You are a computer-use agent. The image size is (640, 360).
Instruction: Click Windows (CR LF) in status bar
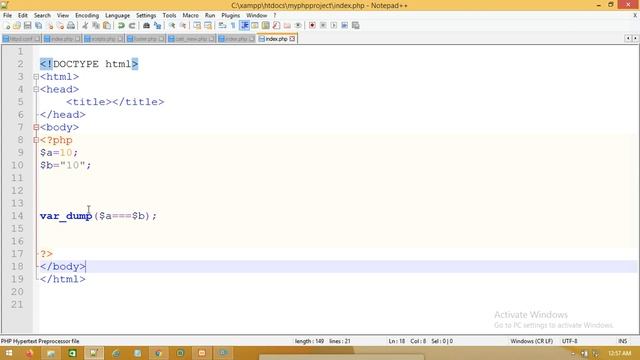[531, 341]
